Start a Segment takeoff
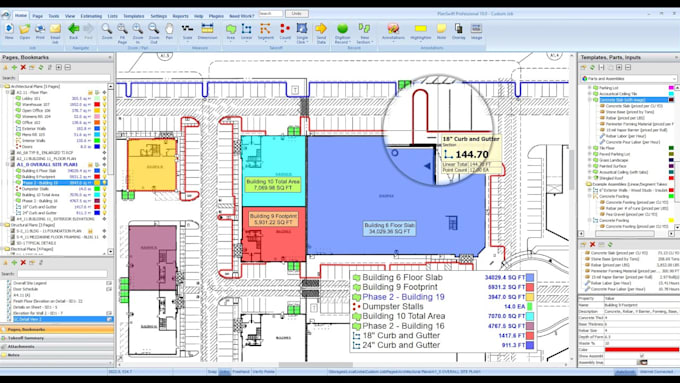Screen dimensions: 680x383 coord(265,29)
